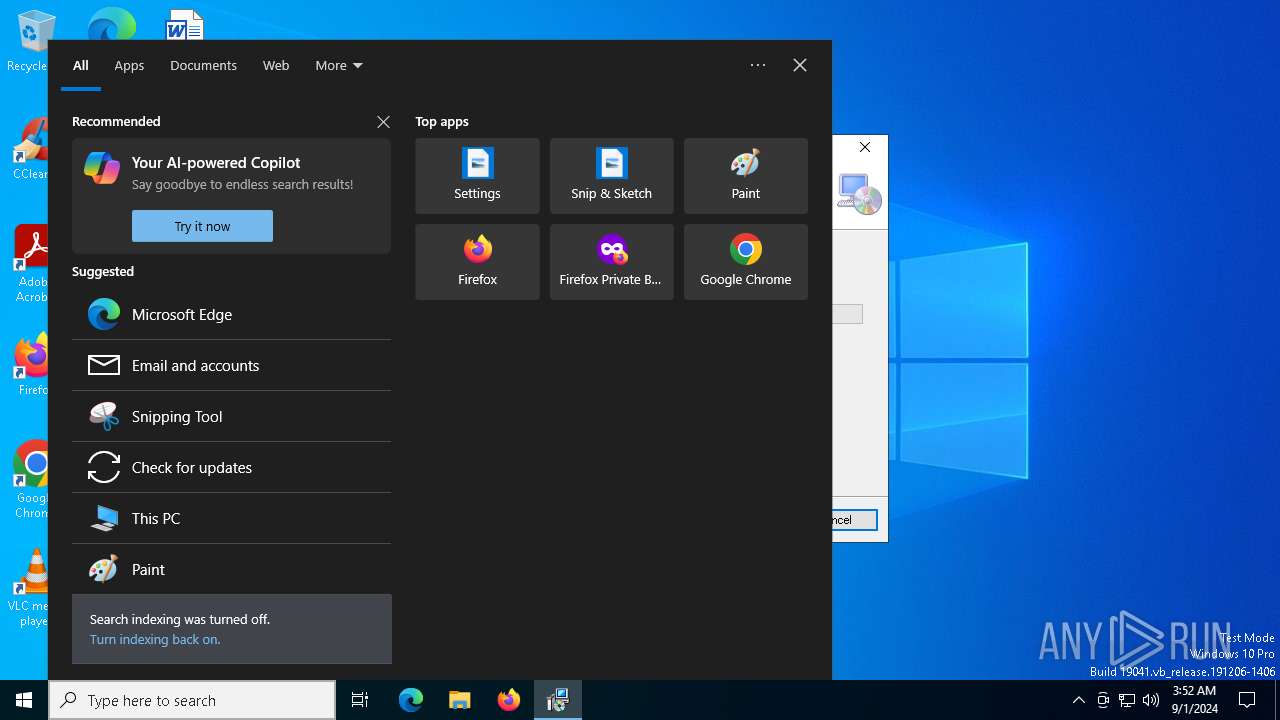Open Microsoft Edge suggestion
Image resolution: width=1280 pixels, height=720 pixels.
[x=231, y=314]
